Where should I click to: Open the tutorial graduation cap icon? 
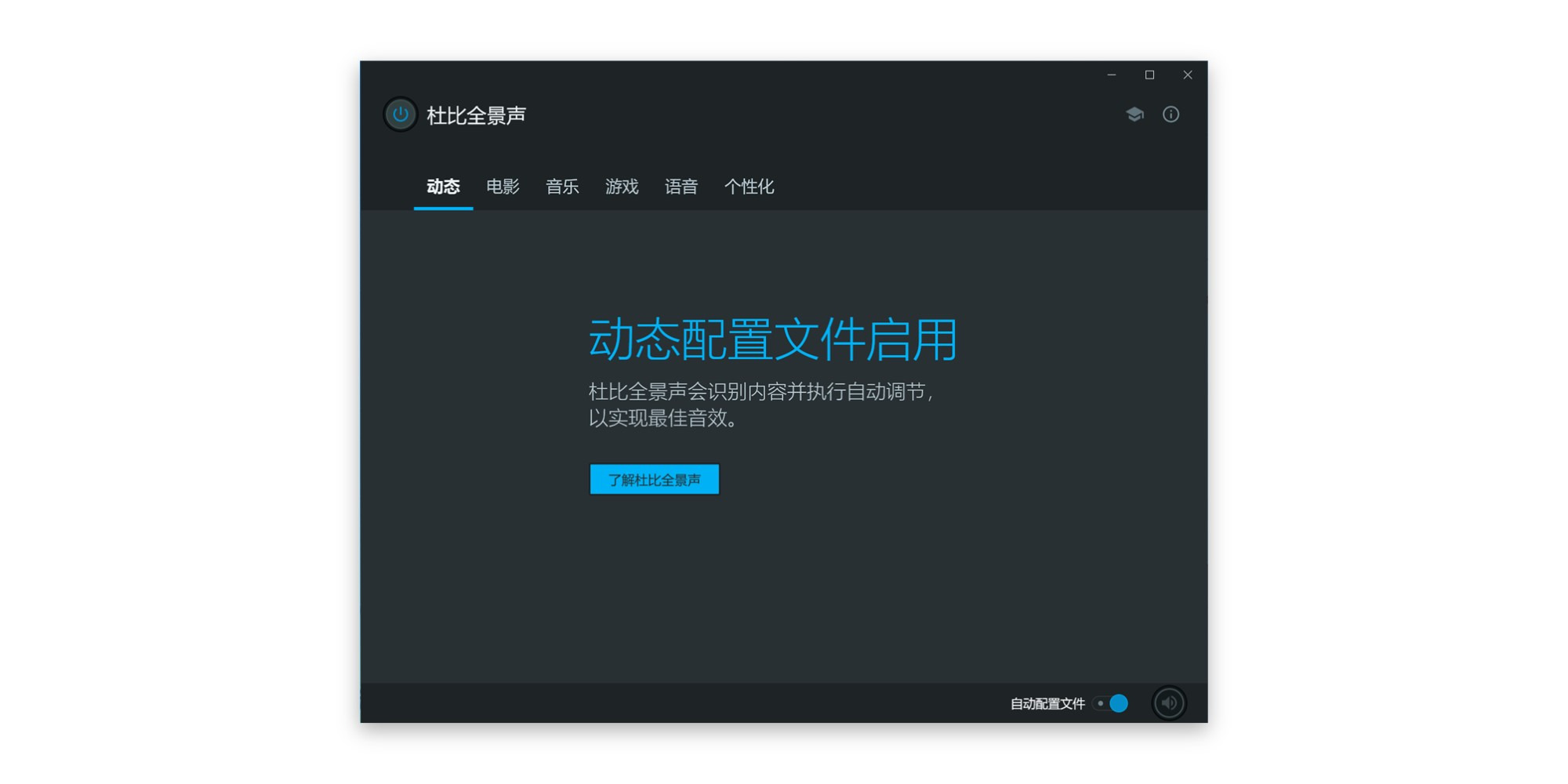tap(1134, 114)
